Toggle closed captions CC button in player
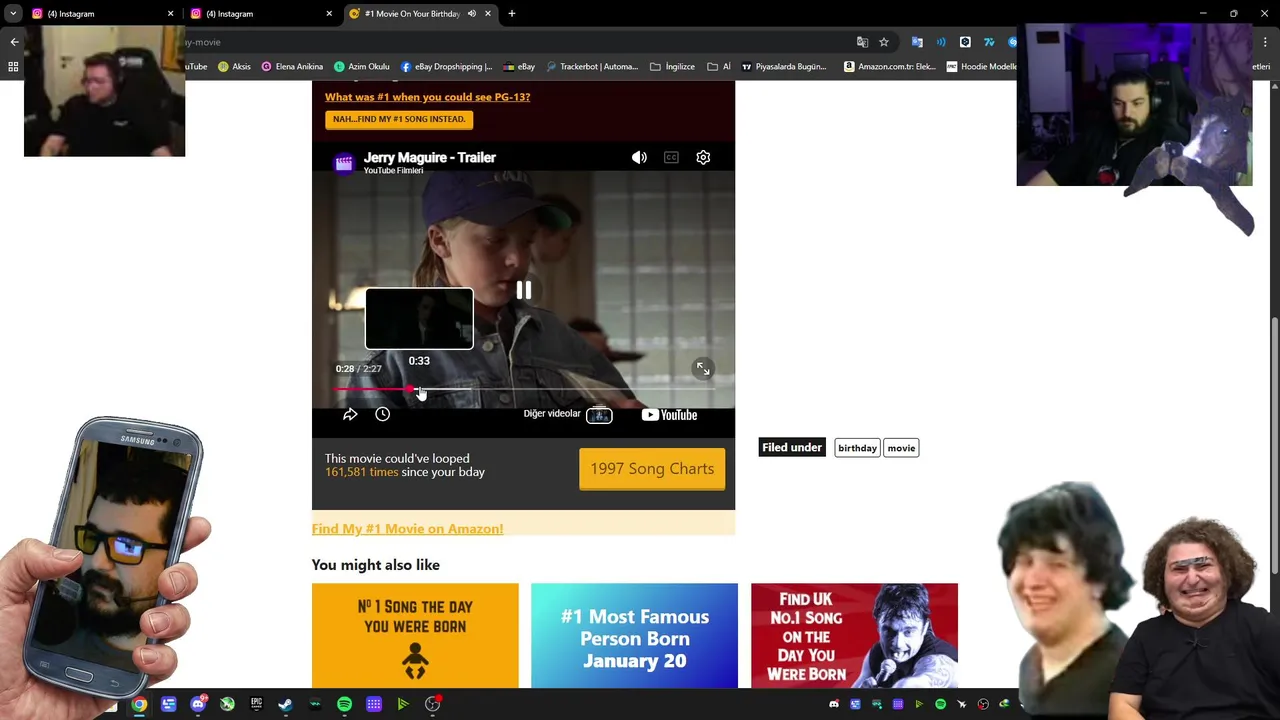Viewport: 1280px width, 720px height. (671, 157)
